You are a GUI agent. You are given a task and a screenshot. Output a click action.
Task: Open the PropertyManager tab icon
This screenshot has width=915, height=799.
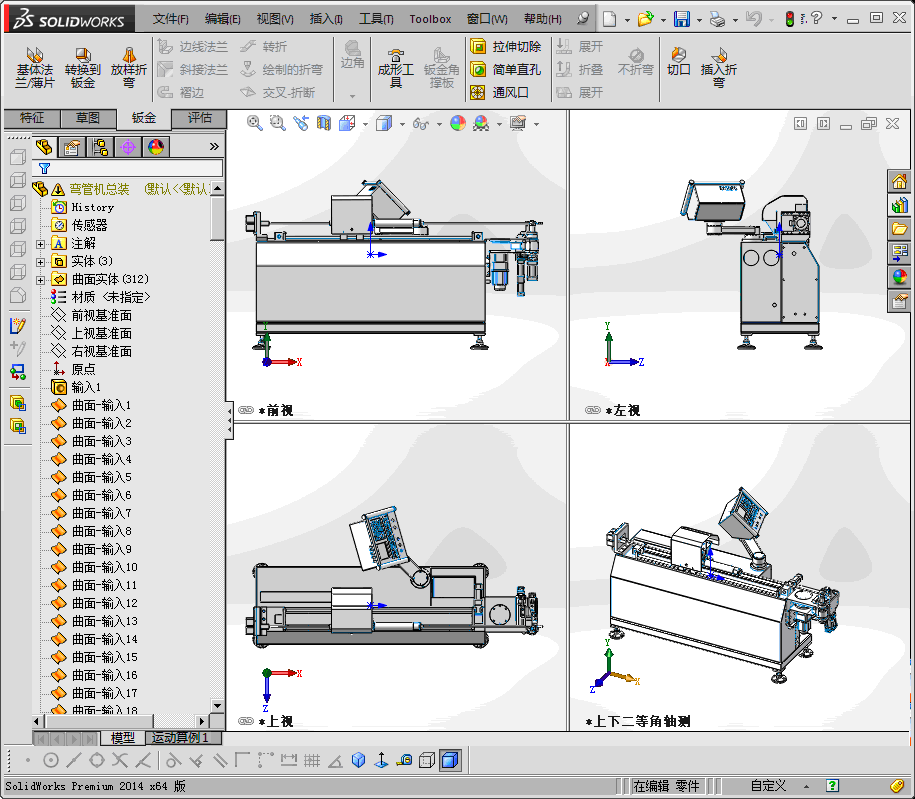(72, 147)
